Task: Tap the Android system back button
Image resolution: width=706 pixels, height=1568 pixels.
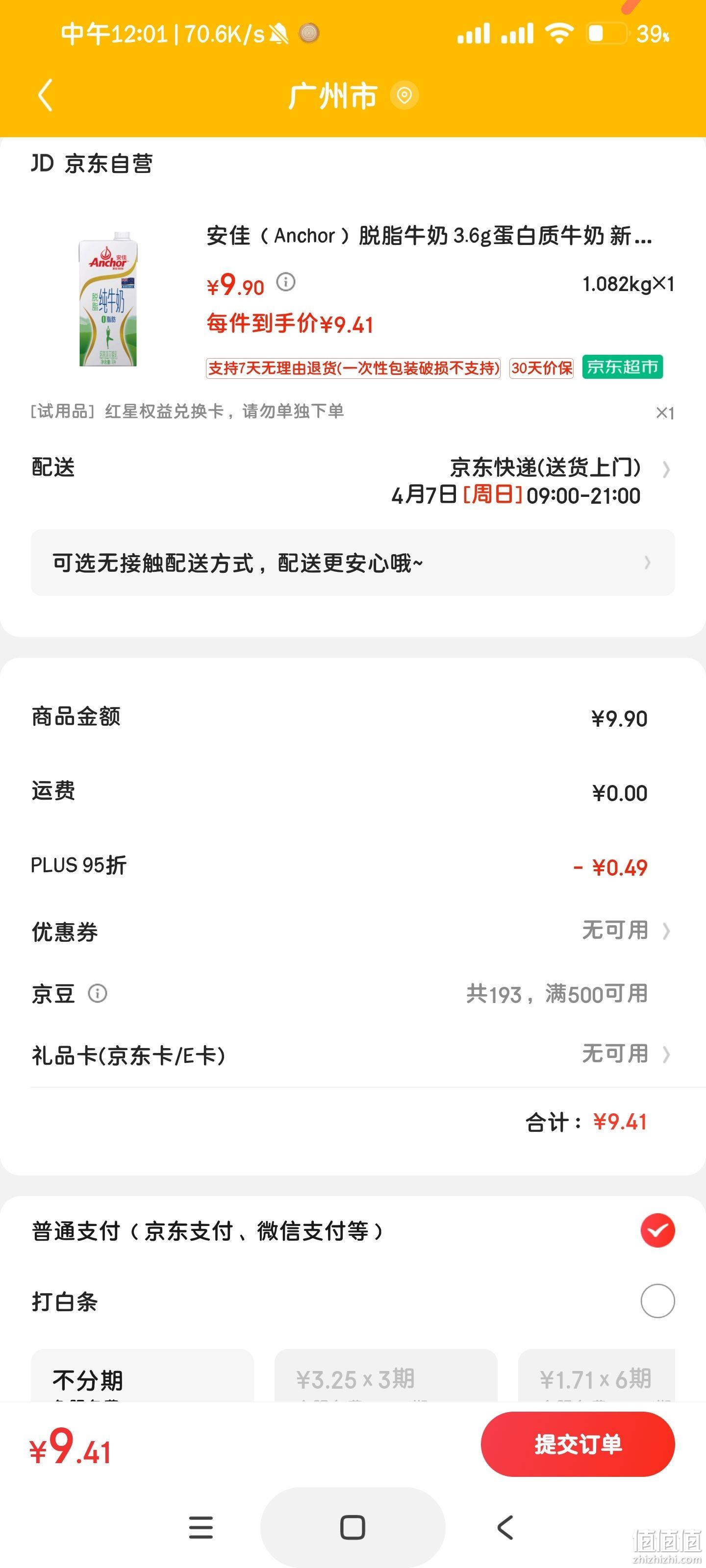Action: tap(505, 1527)
